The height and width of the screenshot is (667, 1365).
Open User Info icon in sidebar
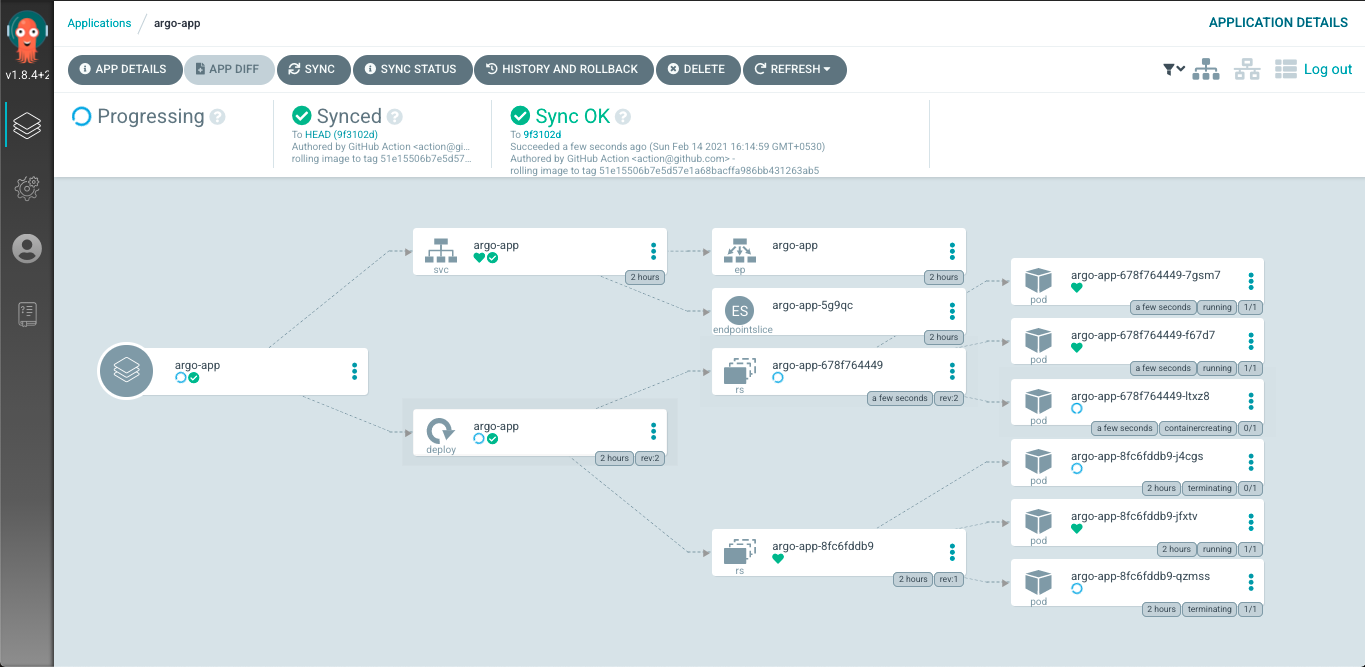pyautogui.click(x=27, y=249)
